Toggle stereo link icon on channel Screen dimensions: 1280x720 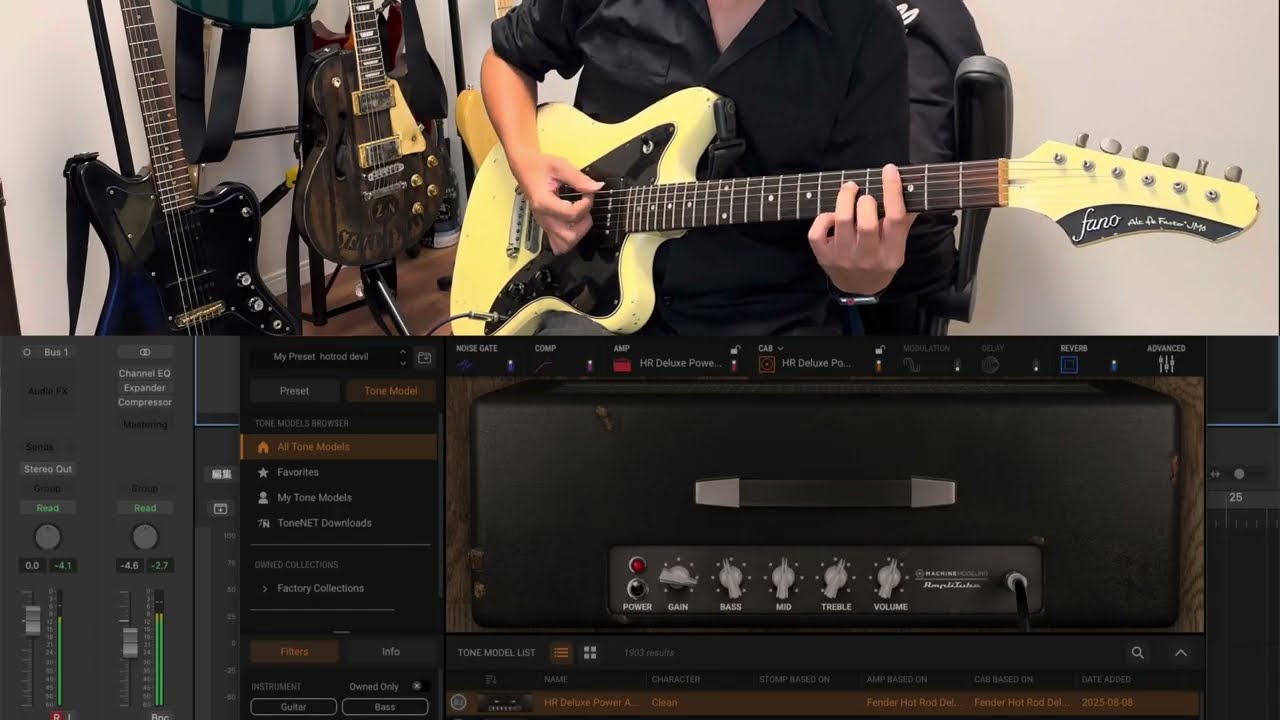click(145, 352)
